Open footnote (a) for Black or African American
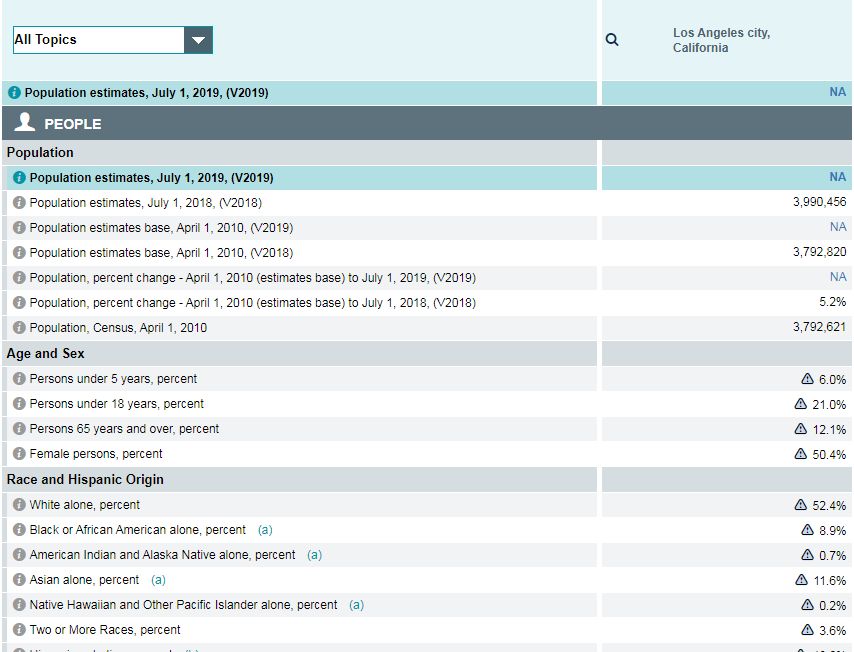This screenshot has width=854, height=652. 265,530
